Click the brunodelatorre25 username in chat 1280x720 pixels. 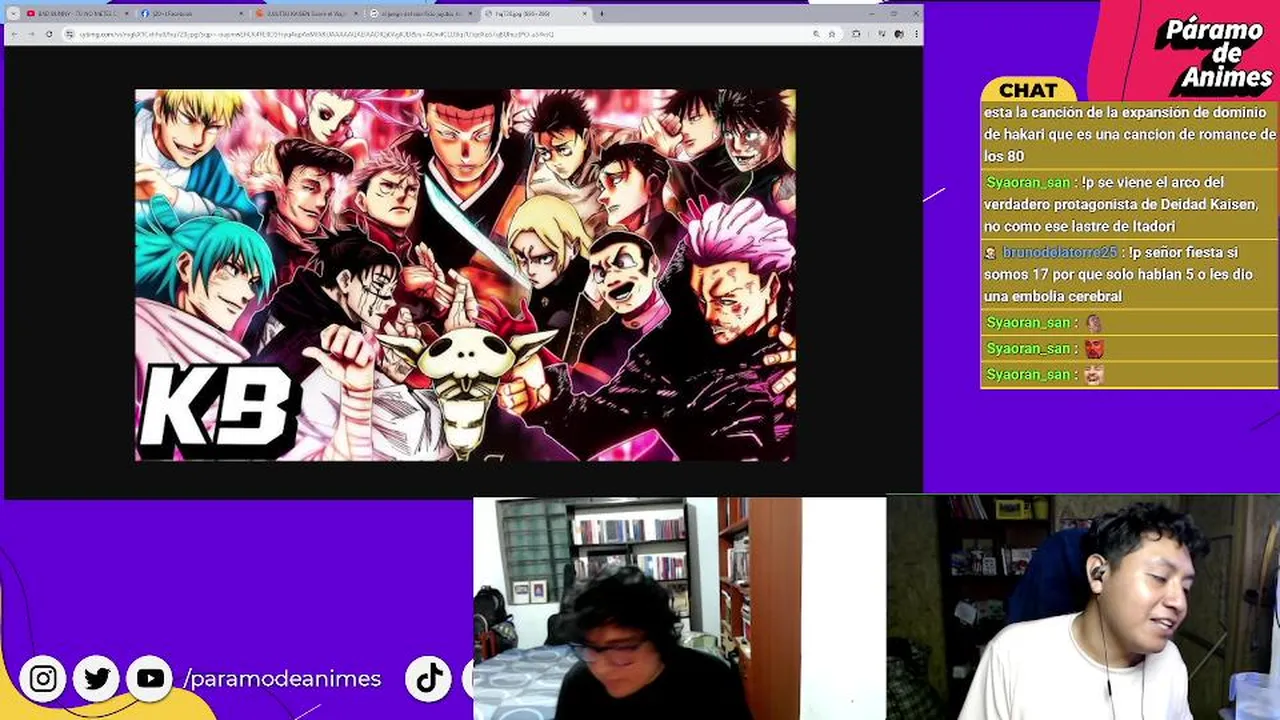1060,253
